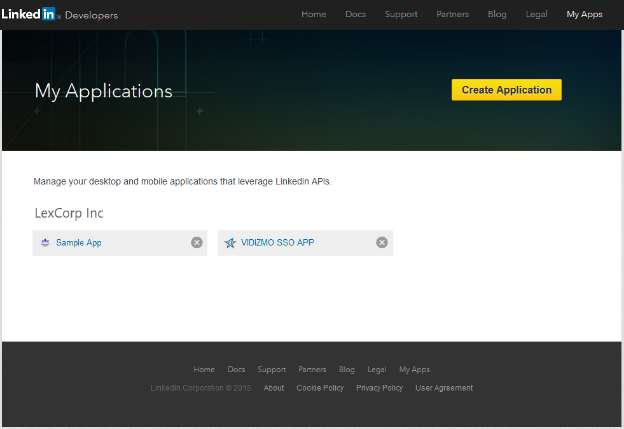Screen dimensions: 624x429
Task: Go to Docs in top navigation
Action: (355, 15)
